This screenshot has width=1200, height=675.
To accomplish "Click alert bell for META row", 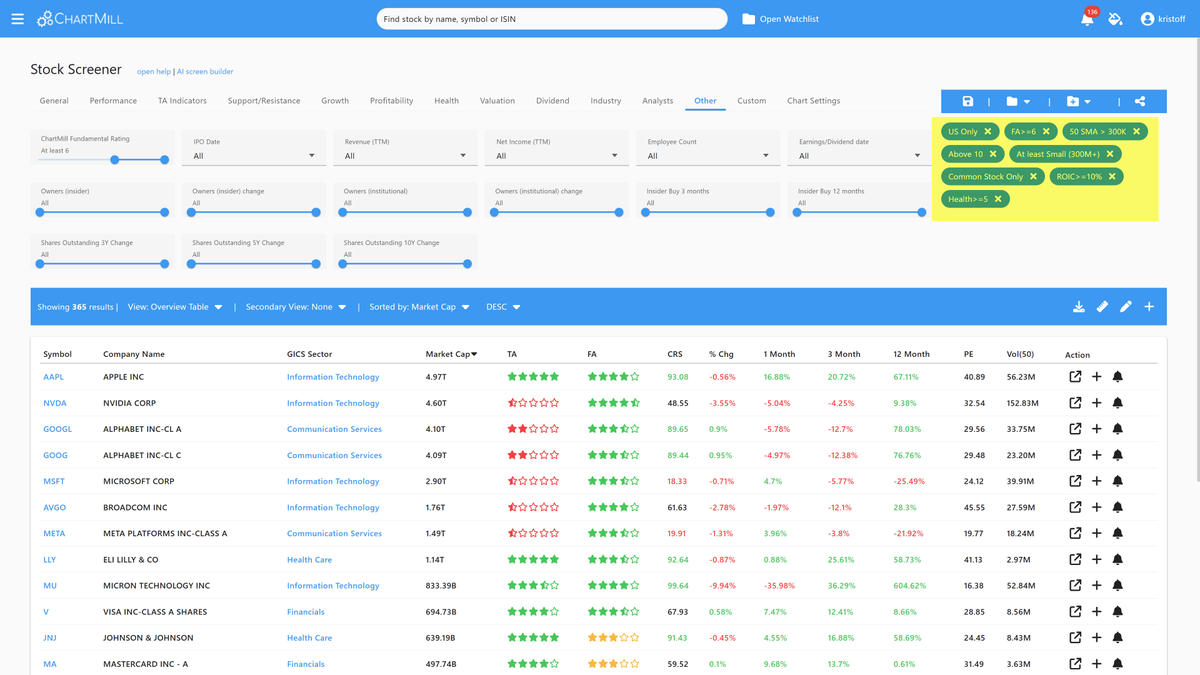I will 1118,533.
